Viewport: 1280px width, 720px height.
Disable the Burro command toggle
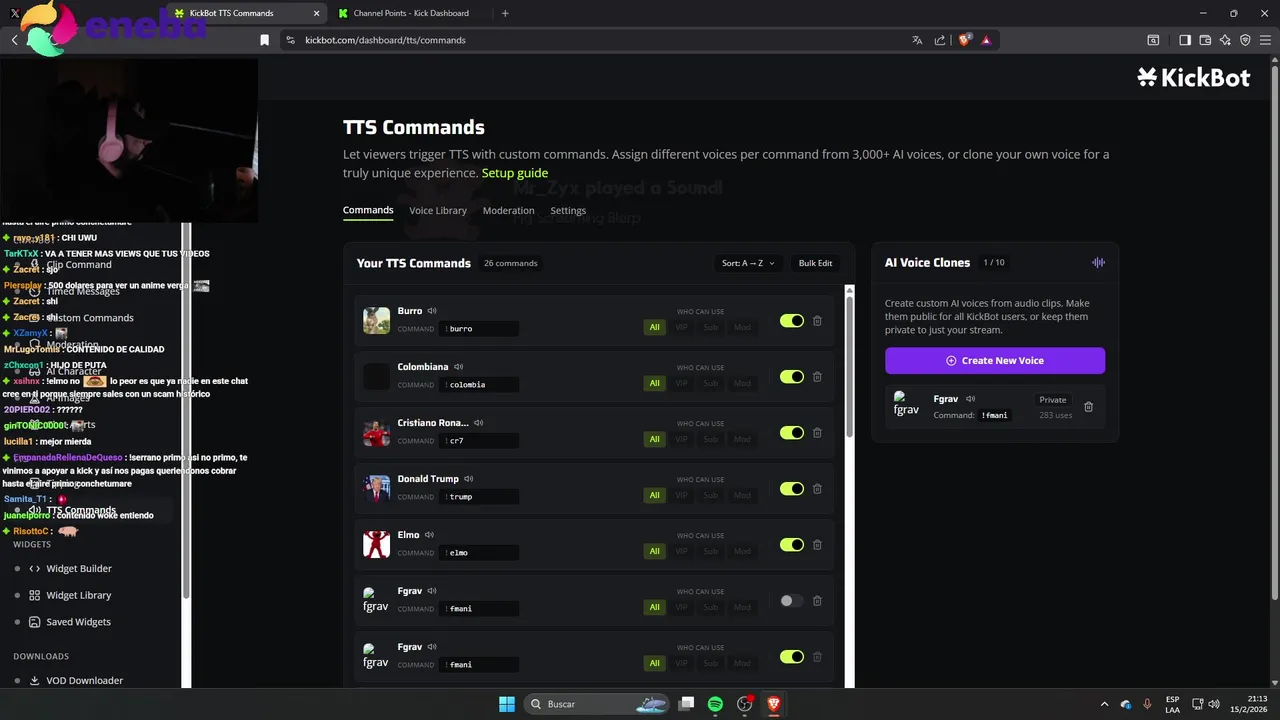pyautogui.click(x=792, y=321)
